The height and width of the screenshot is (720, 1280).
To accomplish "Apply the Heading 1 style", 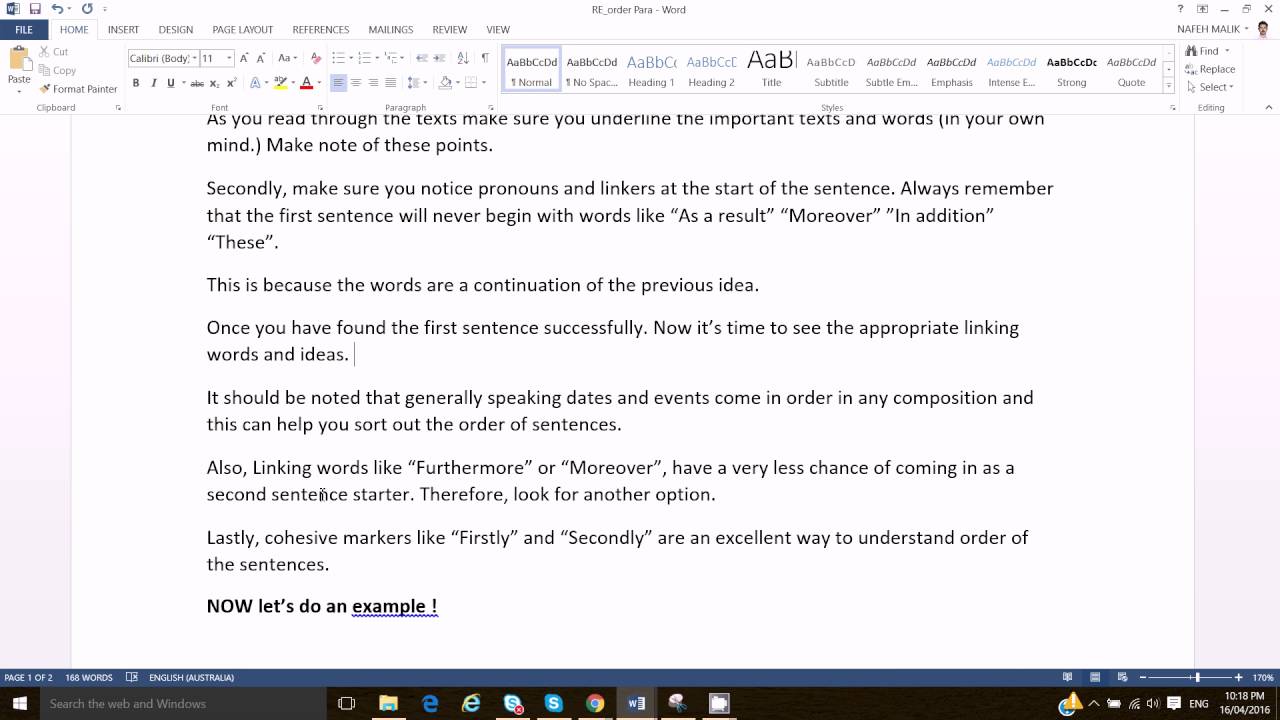I will 652,71.
